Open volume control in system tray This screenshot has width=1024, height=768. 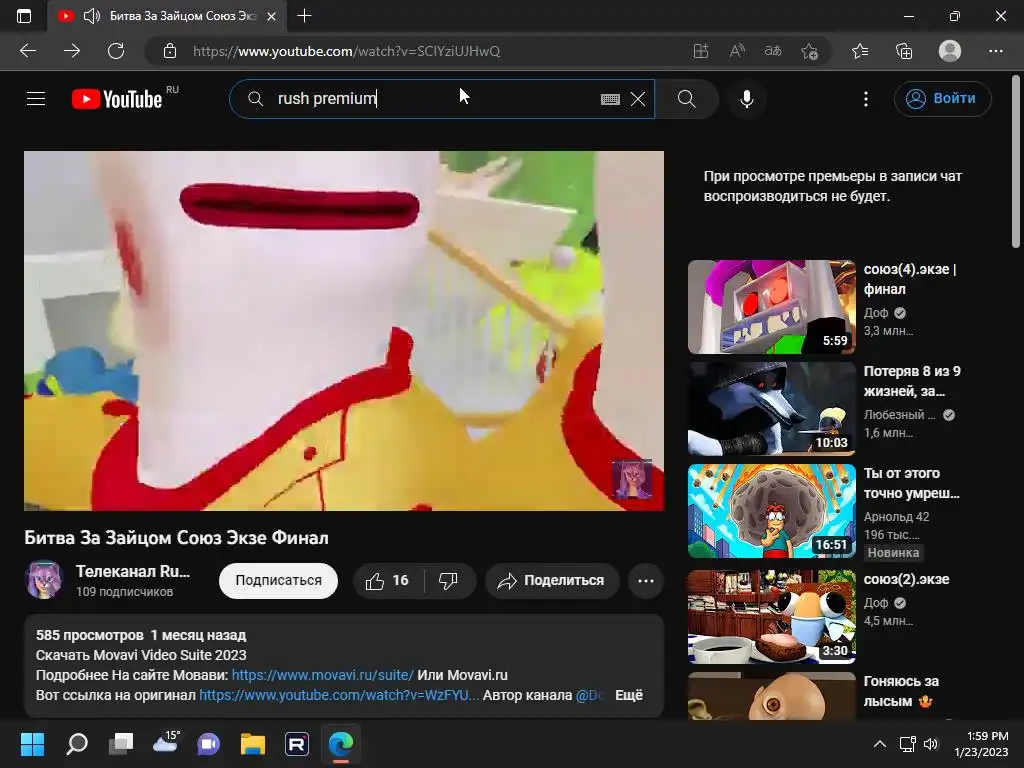(x=931, y=744)
